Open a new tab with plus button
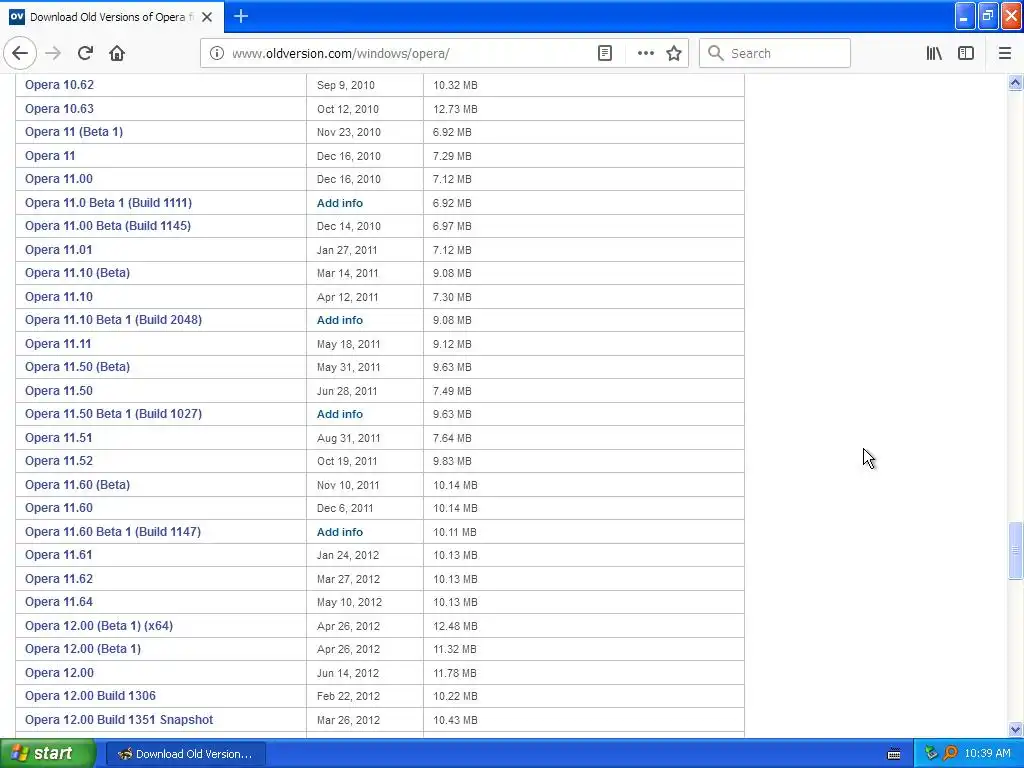The image size is (1024, 768). tap(241, 16)
